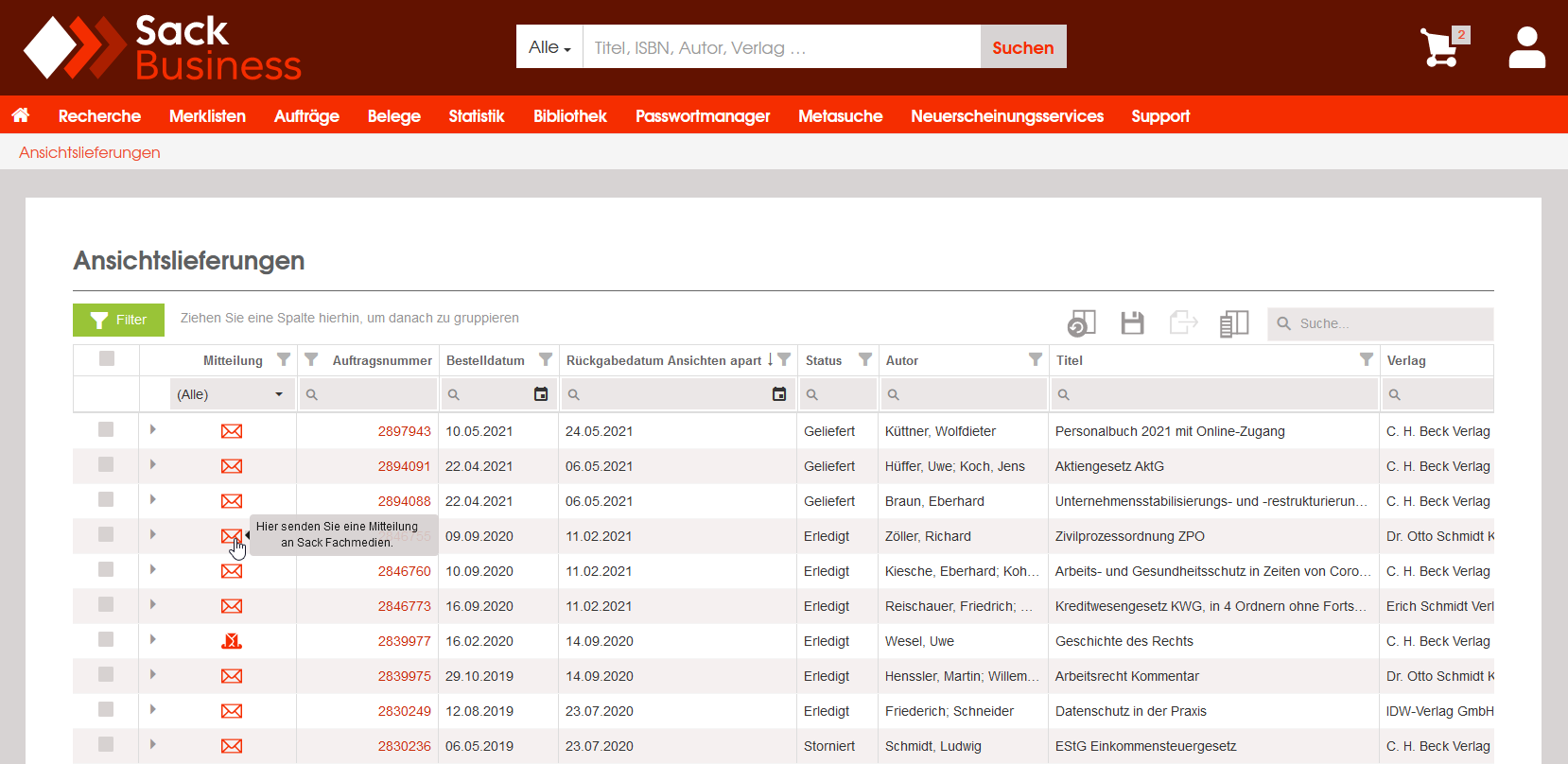The width and height of the screenshot is (1568, 764).
Task: Open Autor column filter funnel
Action: [1036, 359]
